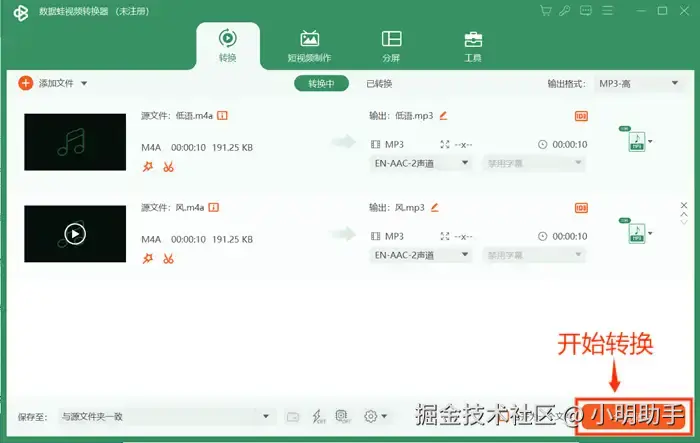Move 风.m4a up in the list

click(x=683, y=214)
